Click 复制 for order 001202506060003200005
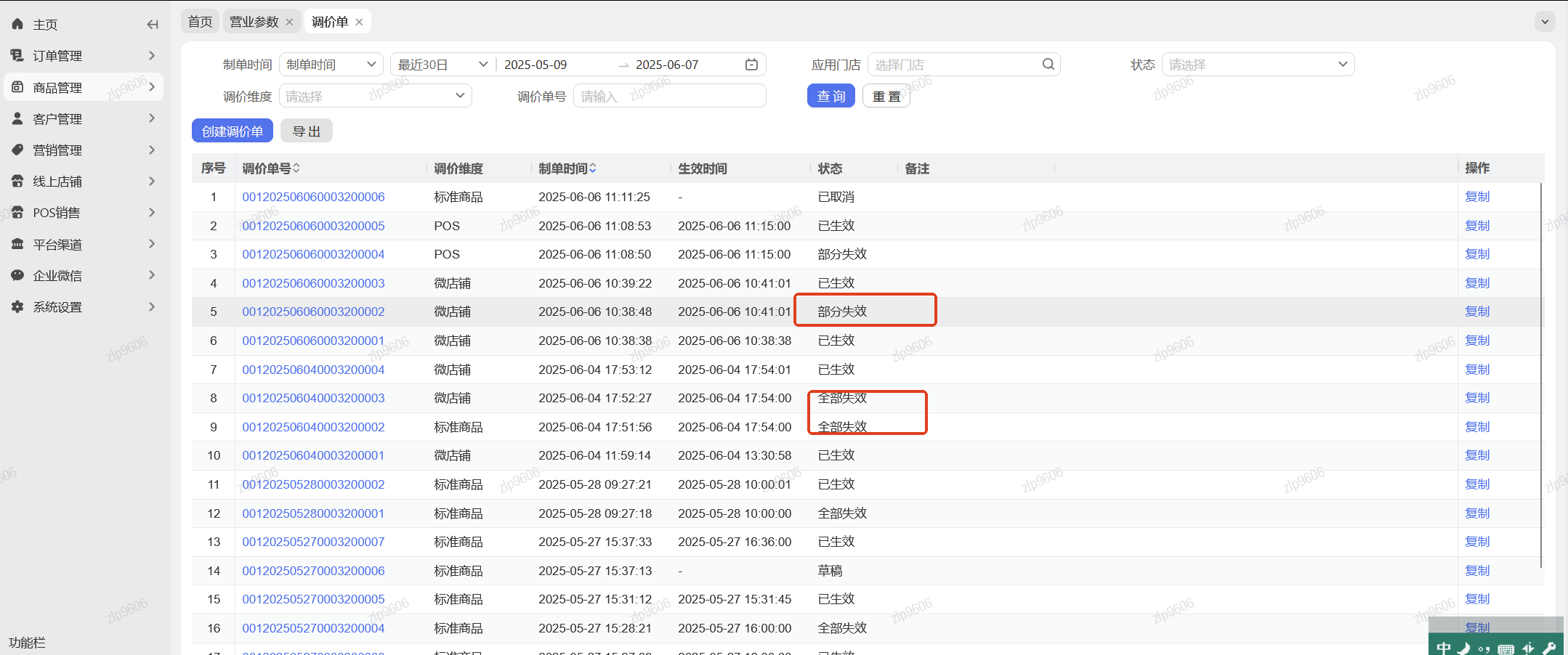Viewport: 1568px width, 655px height. [x=1477, y=226]
